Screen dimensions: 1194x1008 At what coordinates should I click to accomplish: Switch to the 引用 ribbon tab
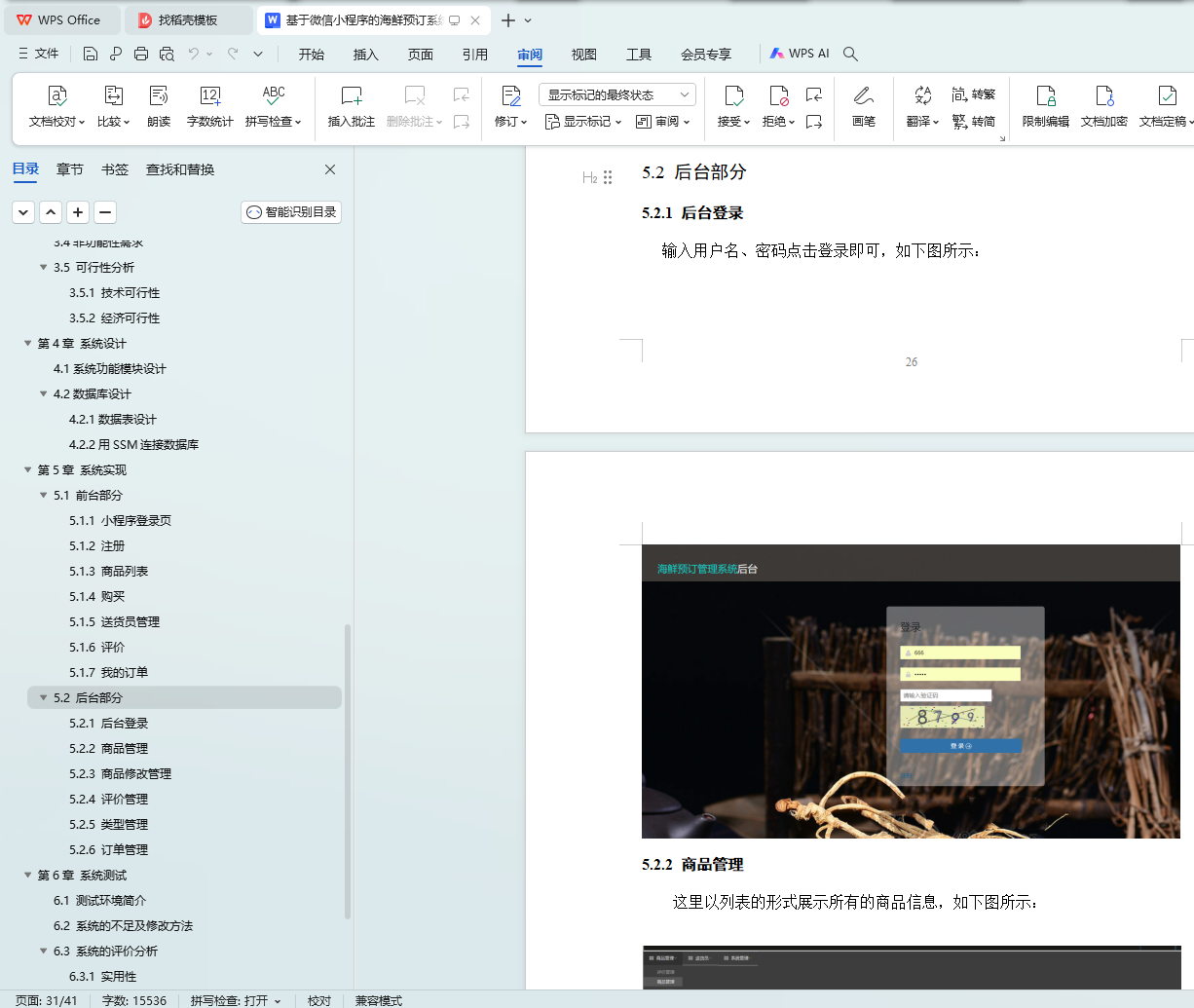[x=475, y=54]
